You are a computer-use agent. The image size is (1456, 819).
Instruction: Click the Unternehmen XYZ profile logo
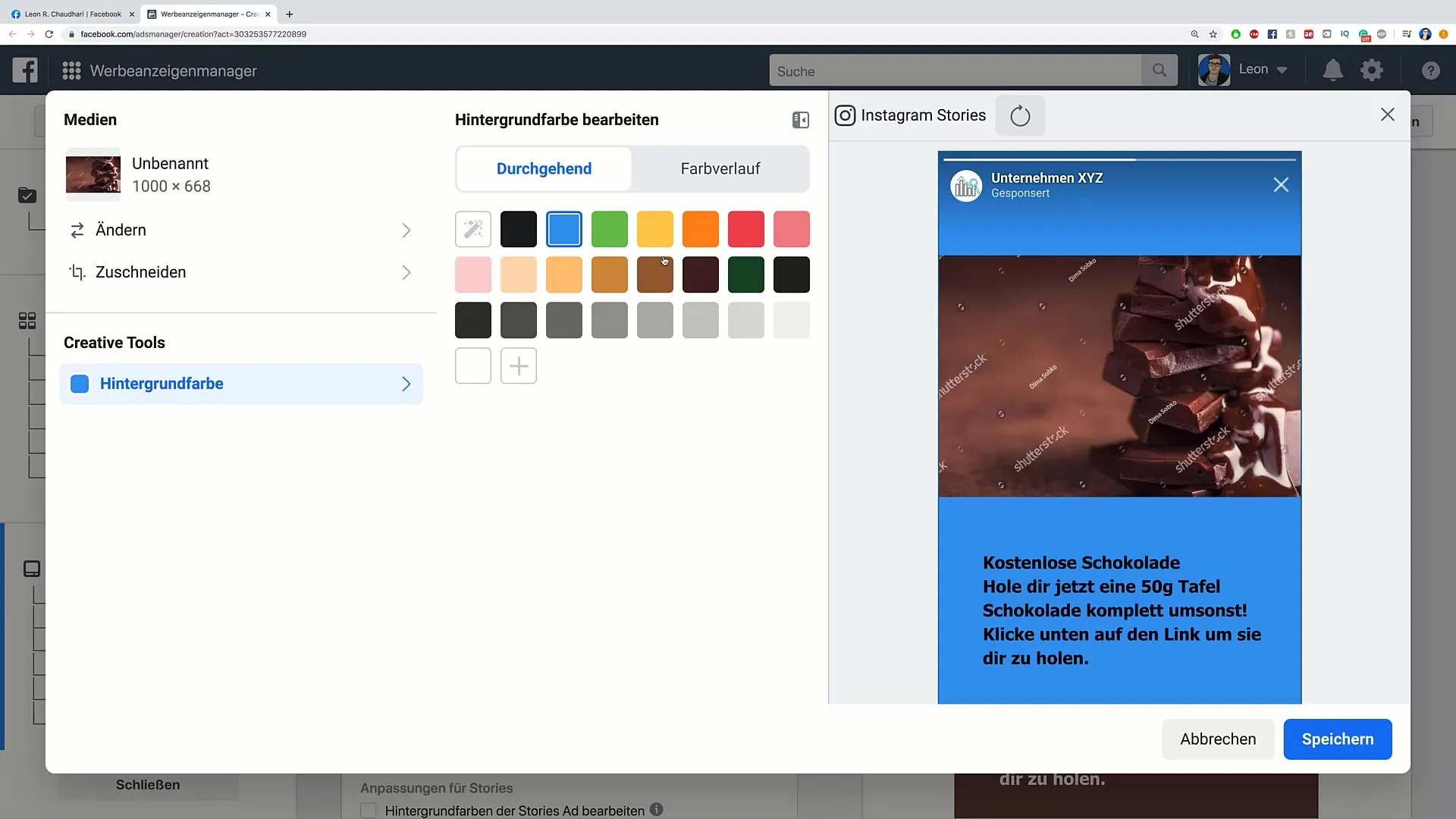pos(966,186)
